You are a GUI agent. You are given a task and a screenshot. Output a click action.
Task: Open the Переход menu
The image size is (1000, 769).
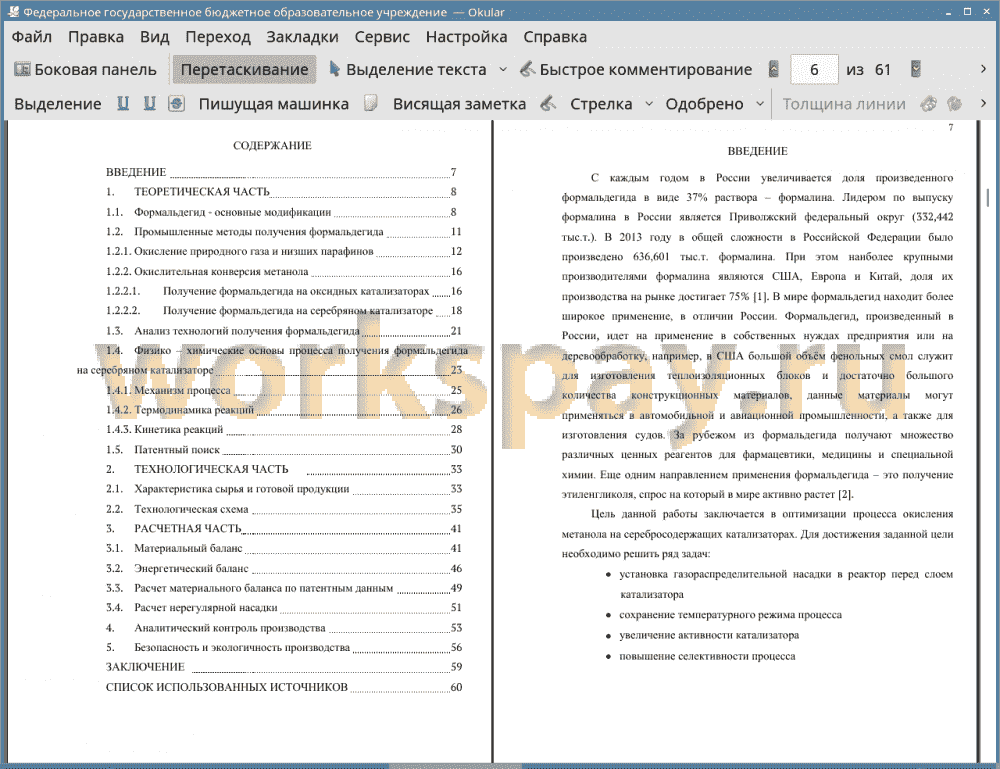217,37
